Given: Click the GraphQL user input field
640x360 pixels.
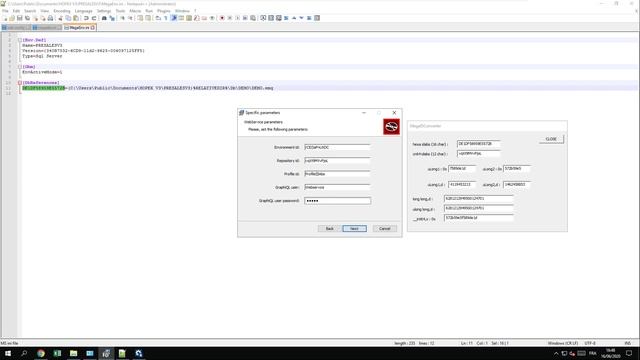Looking at the screenshot, I should pos(337,187).
